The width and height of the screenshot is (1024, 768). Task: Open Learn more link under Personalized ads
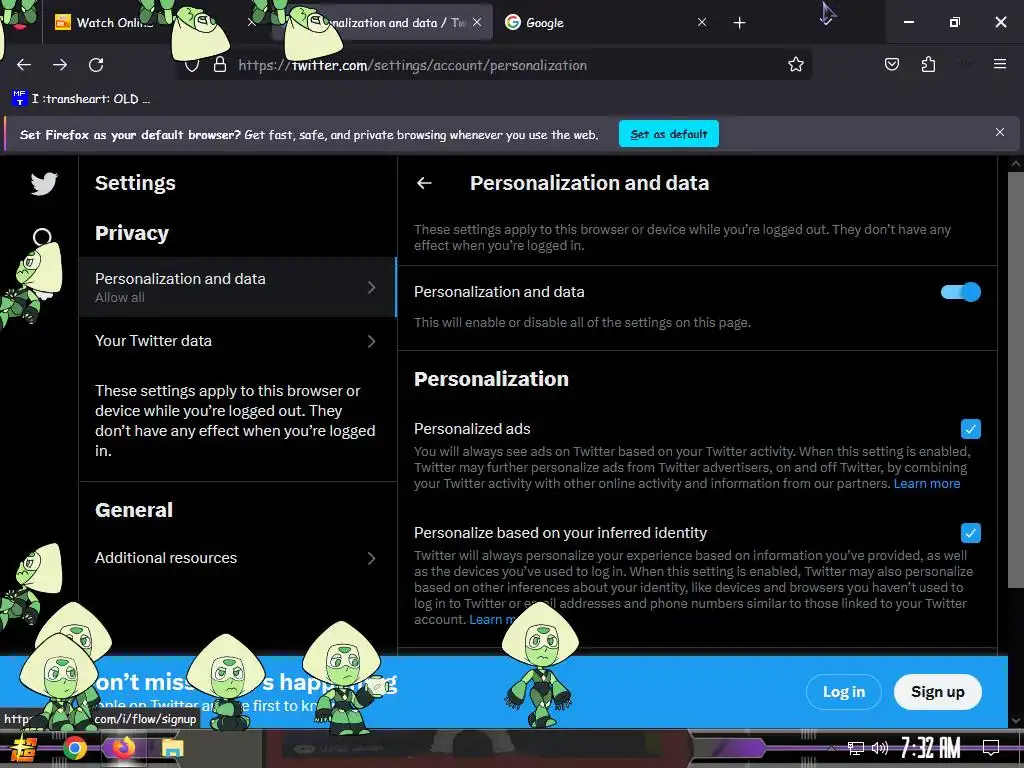click(x=927, y=484)
